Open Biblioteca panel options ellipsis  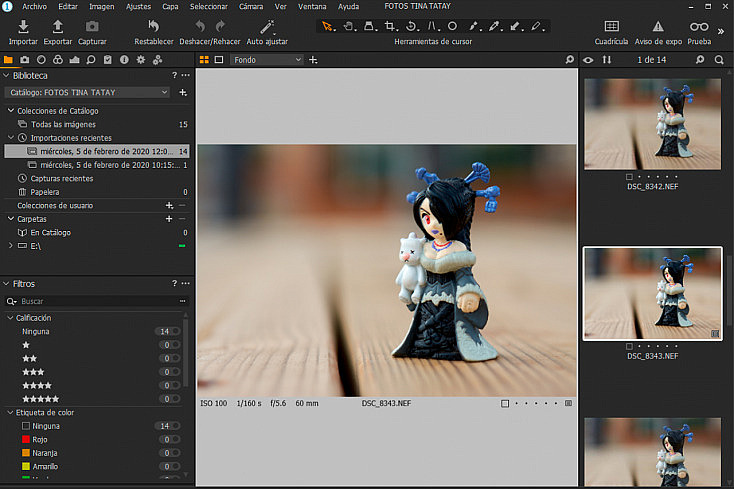pyautogui.click(x=186, y=75)
